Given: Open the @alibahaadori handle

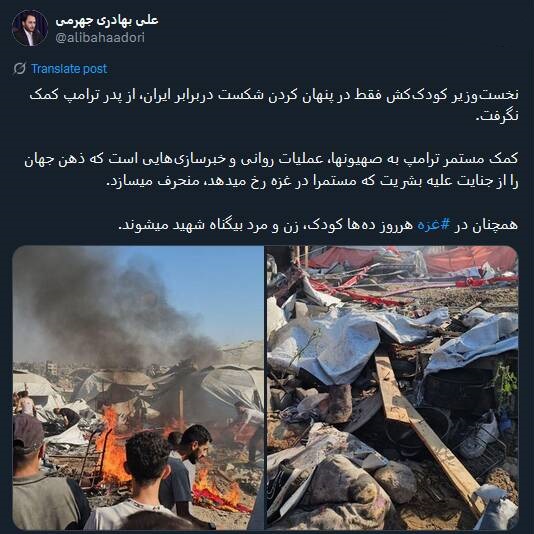Looking at the screenshot, I should click(100, 37).
